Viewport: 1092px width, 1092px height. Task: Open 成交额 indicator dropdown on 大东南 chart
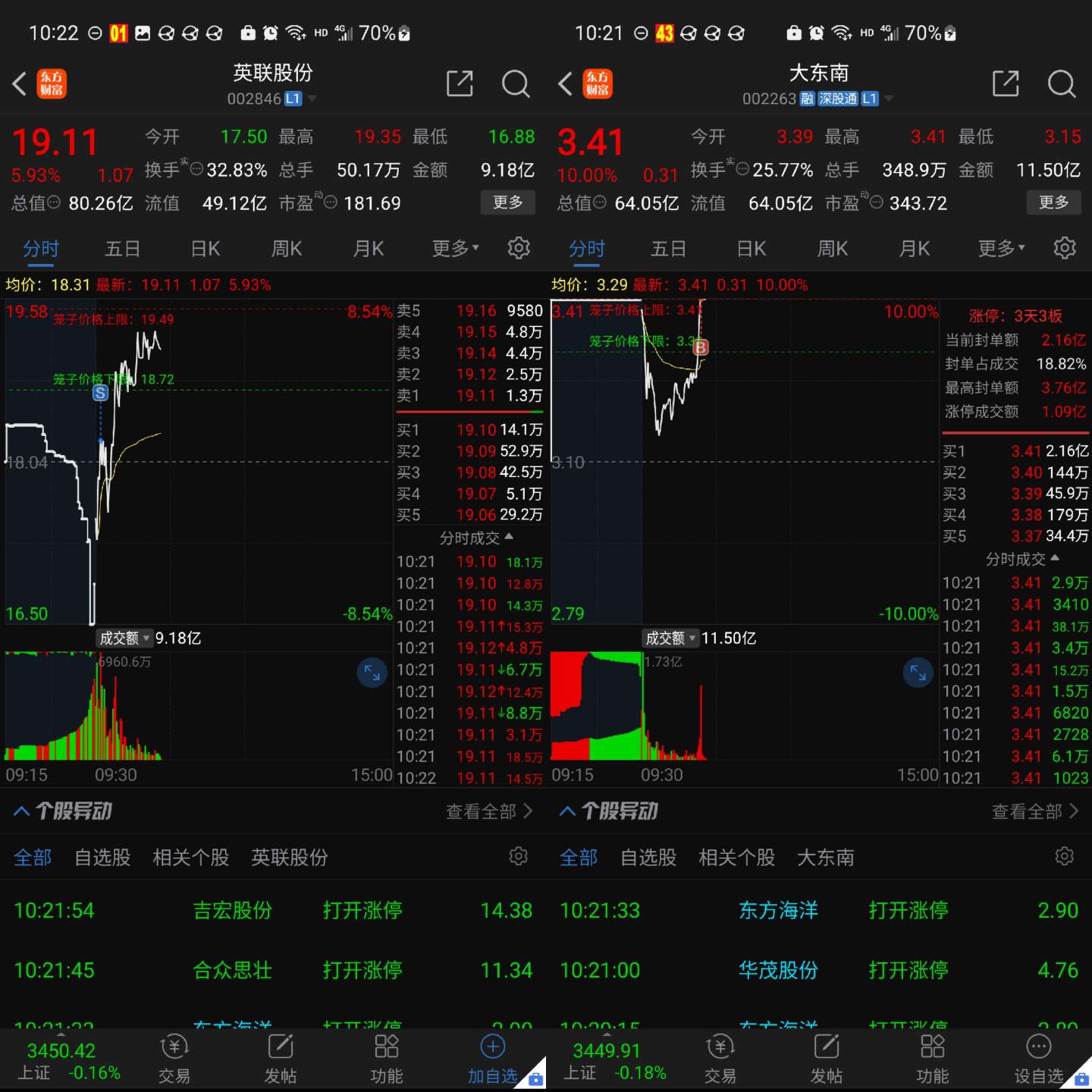(671, 638)
